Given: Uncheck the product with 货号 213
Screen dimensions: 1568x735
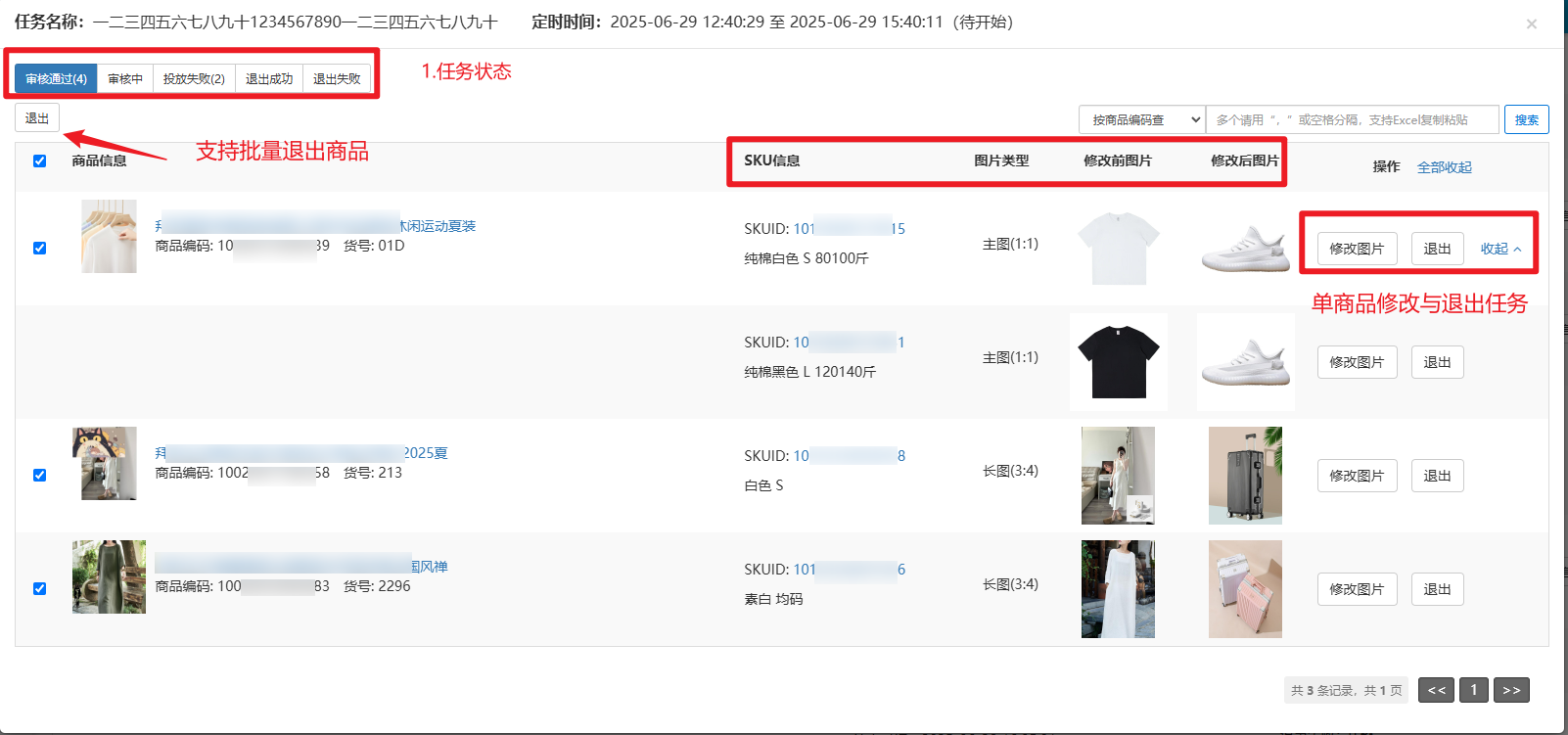Looking at the screenshot, I should (40, 476).
